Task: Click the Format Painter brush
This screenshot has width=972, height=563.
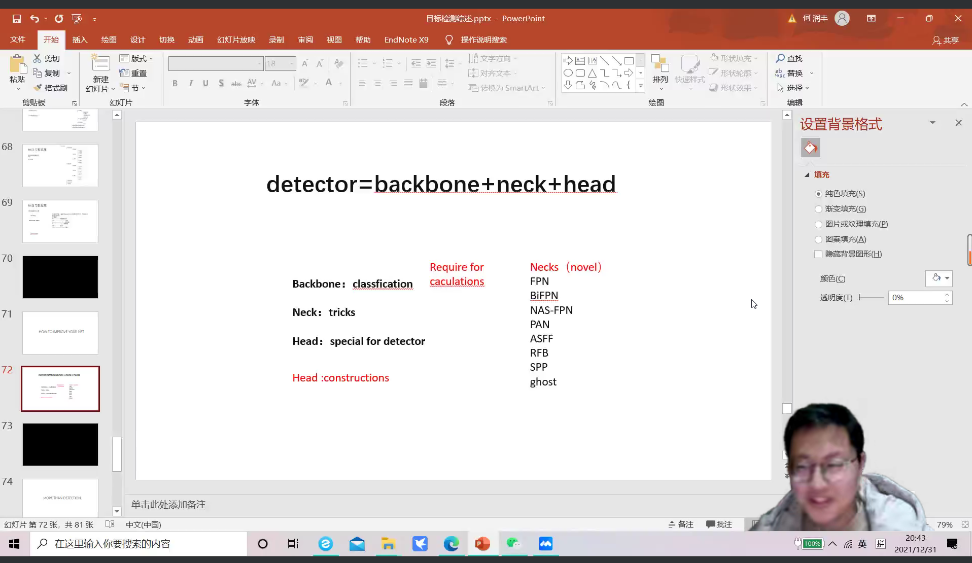Action: tap(38, 87)
